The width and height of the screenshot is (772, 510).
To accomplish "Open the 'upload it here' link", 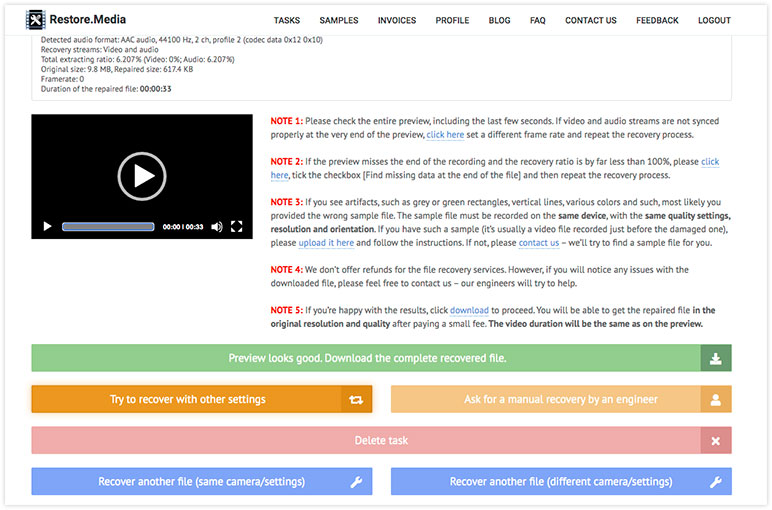I will (x=326, y=243).
